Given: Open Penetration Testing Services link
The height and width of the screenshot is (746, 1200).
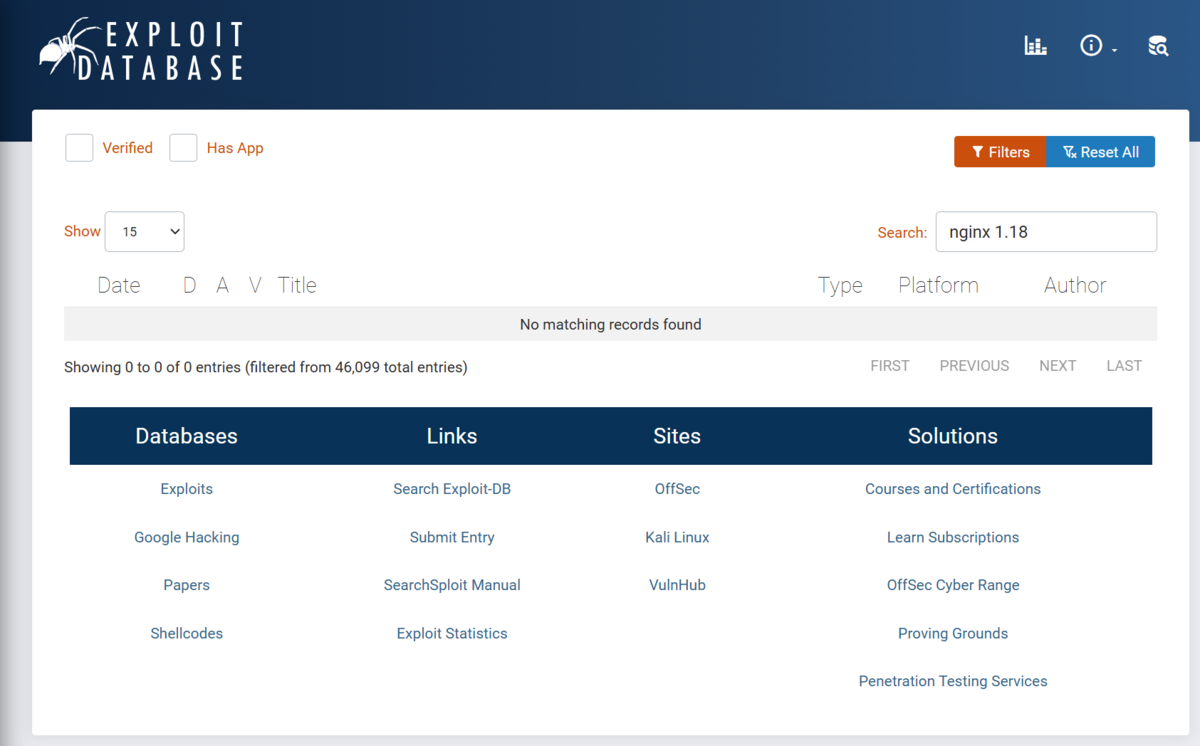Looking at the screenshot, I should 953,681.
